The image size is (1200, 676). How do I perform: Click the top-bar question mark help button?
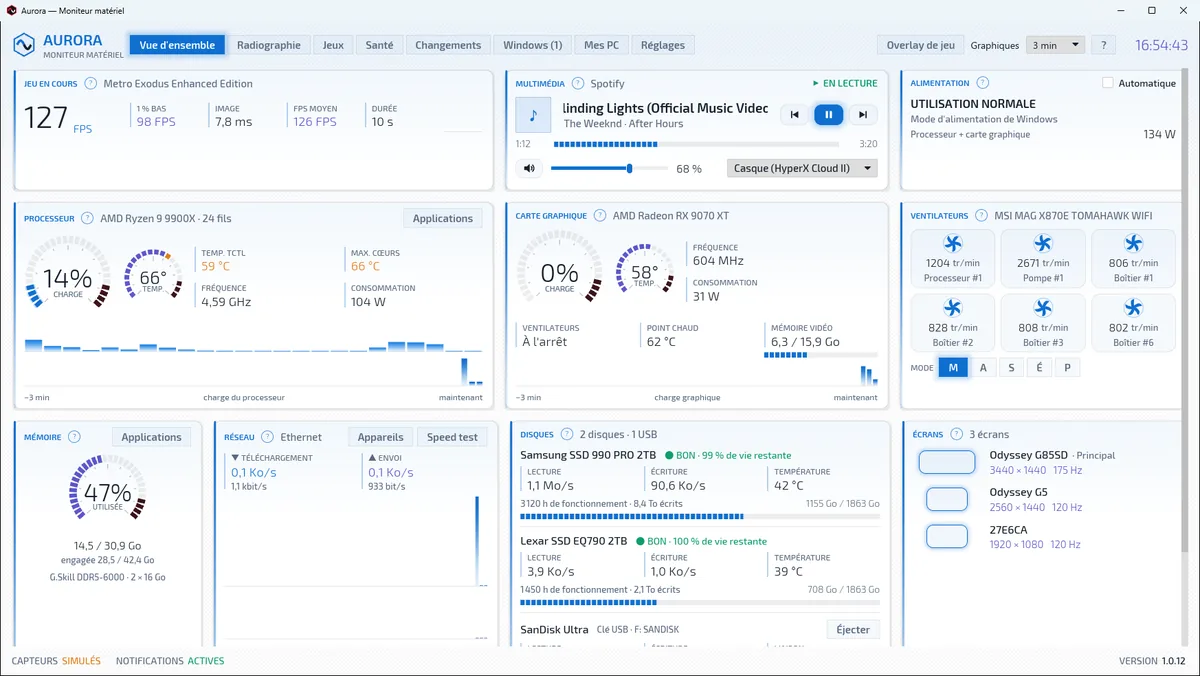point(1103,45)
